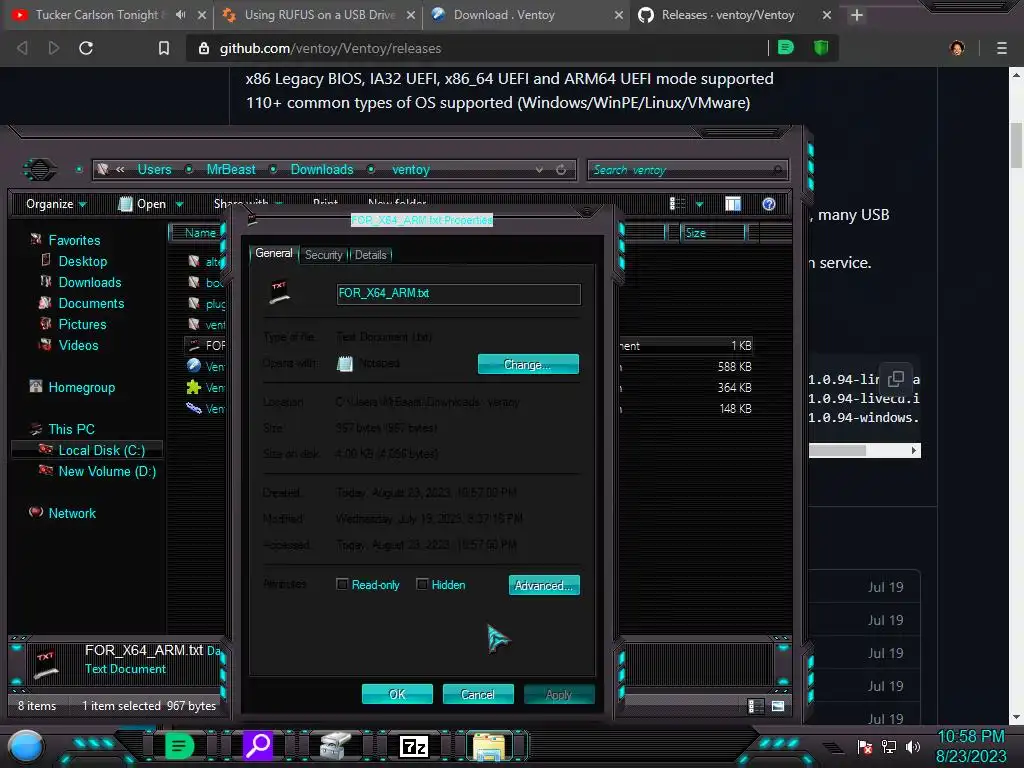Screen dimensions: 1024x768
Task: Open Network in the navigation pane
Action: [71, 513]
